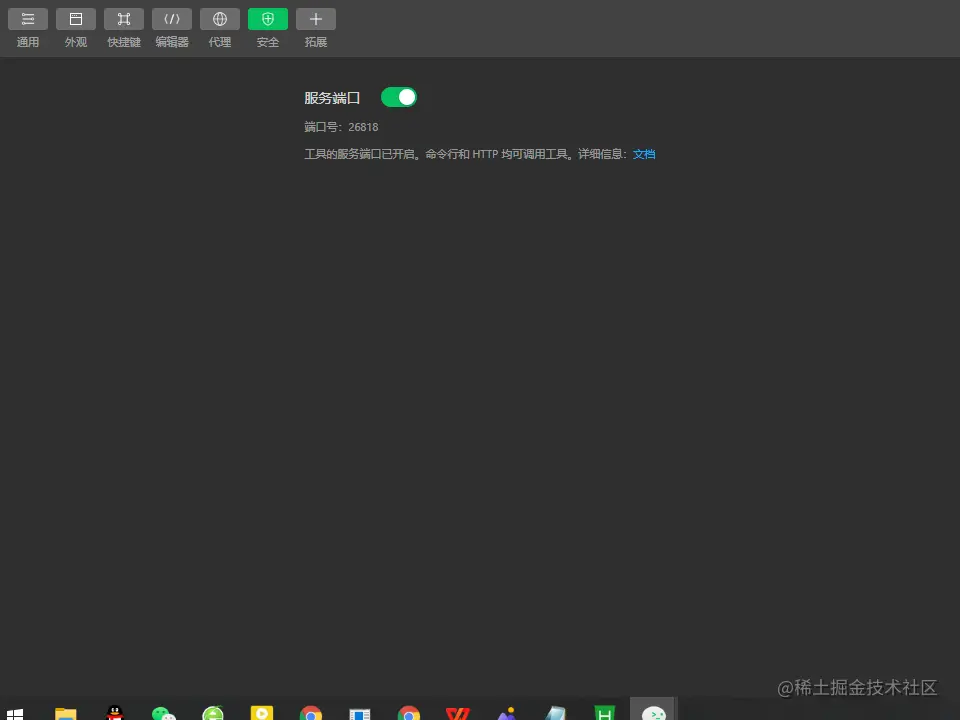
Task: Open the QQ penguin taskbar icon
Action: (114, 713)
